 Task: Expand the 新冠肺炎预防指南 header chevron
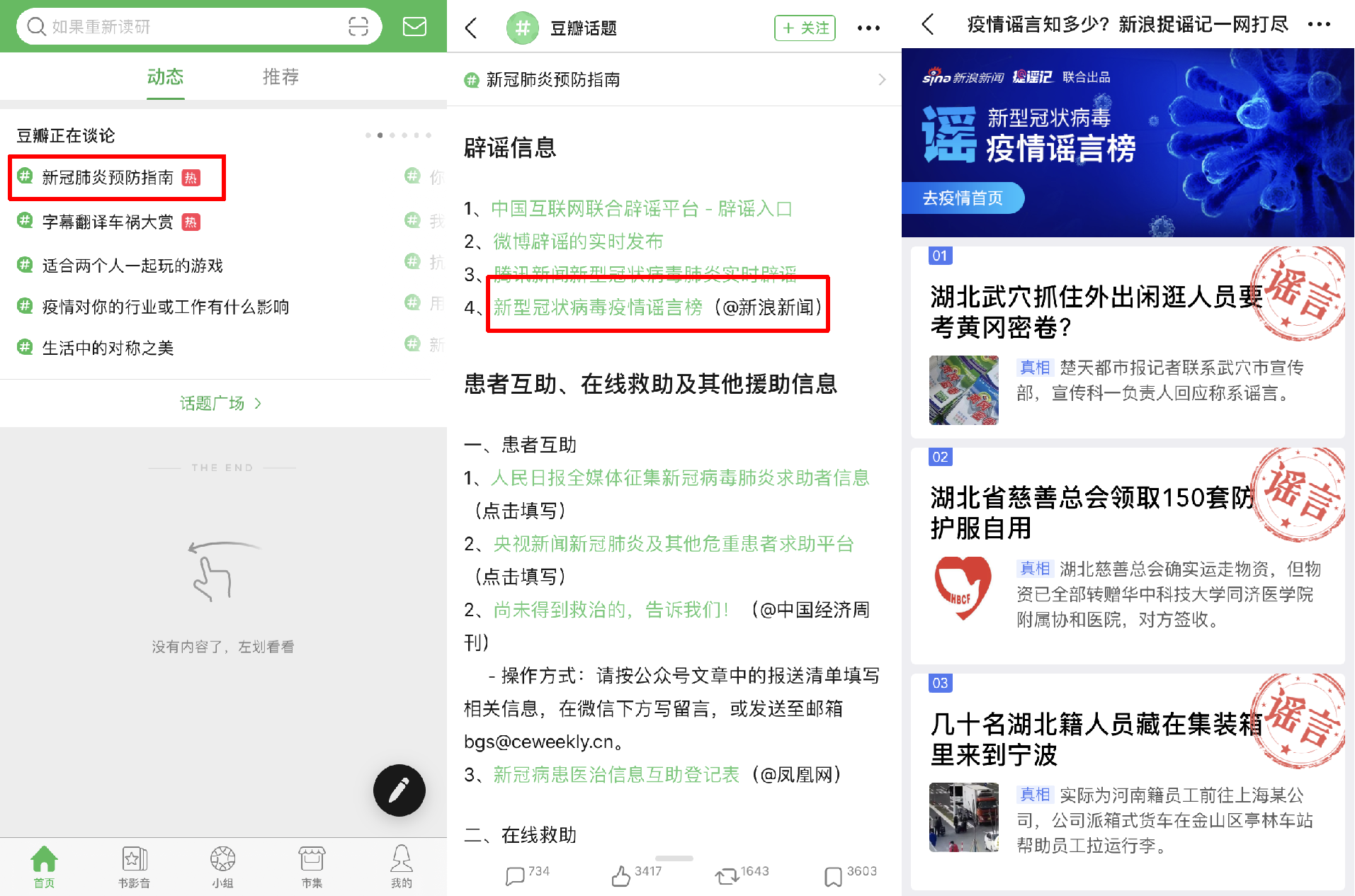[882, 79]
